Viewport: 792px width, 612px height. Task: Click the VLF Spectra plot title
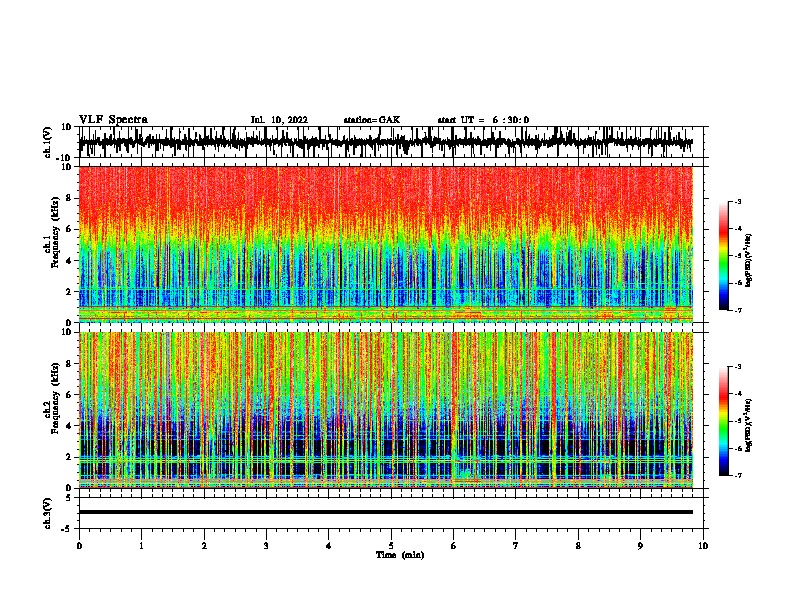113,120
